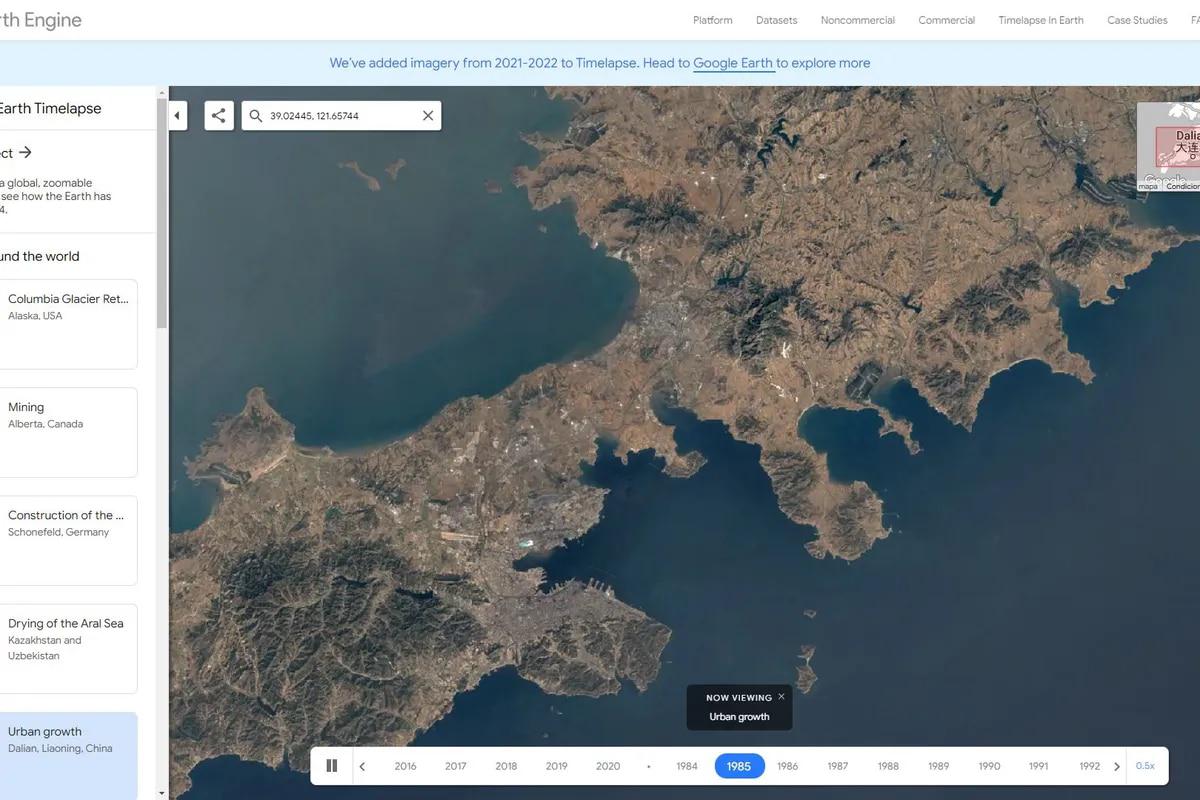1200x800 pixels.
Task: Go to next years on timeline
Action: click(x=1117, y=767)
